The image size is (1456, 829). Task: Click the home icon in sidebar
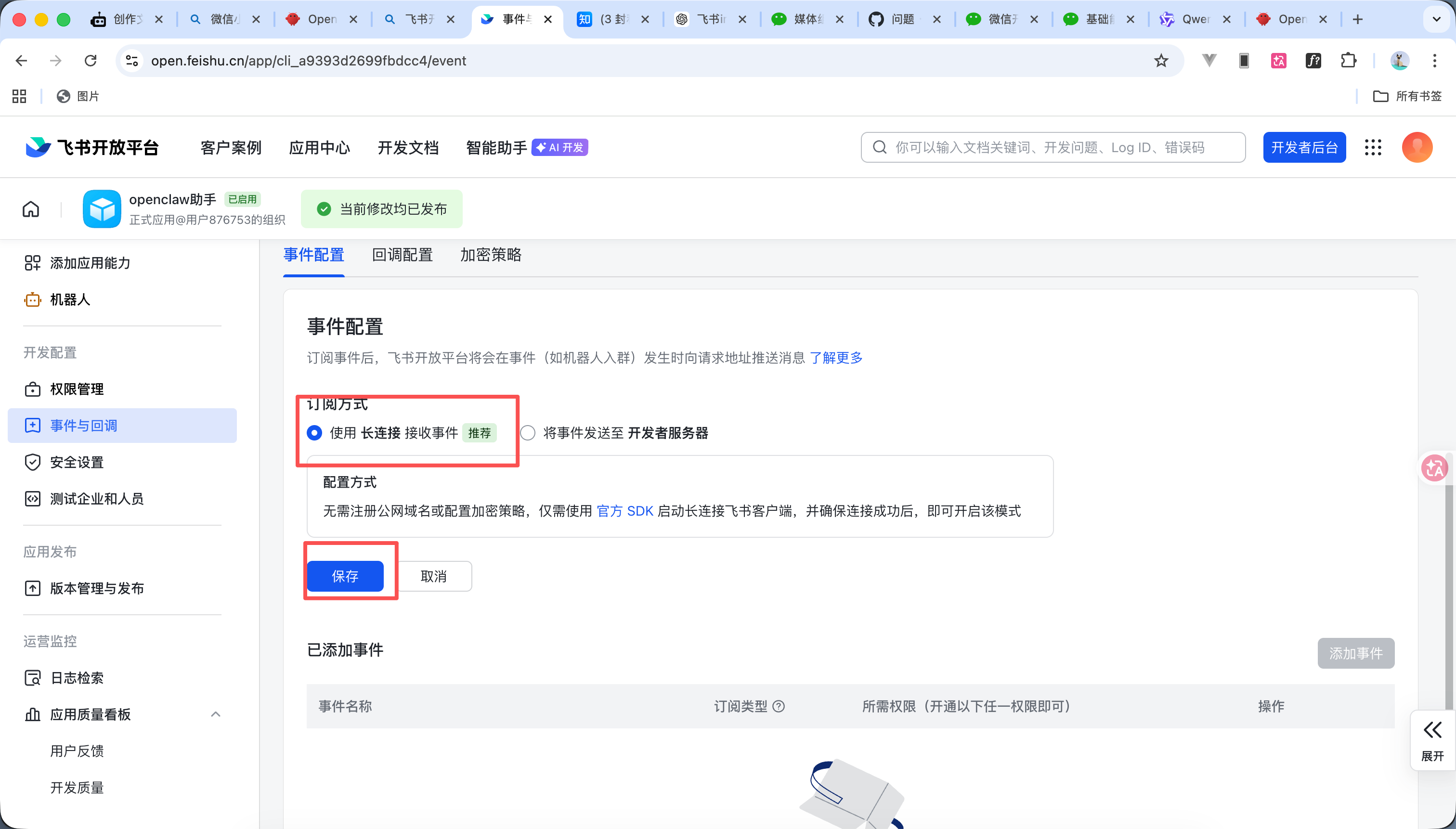(x=31, y=208)
